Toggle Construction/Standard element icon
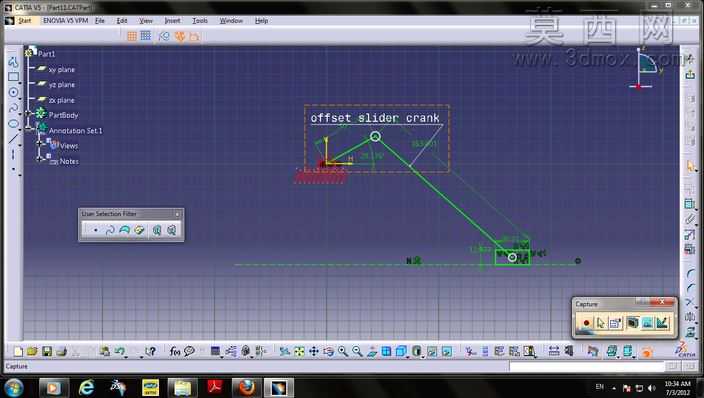Viewport: 704px width, 398px height. 164,36
